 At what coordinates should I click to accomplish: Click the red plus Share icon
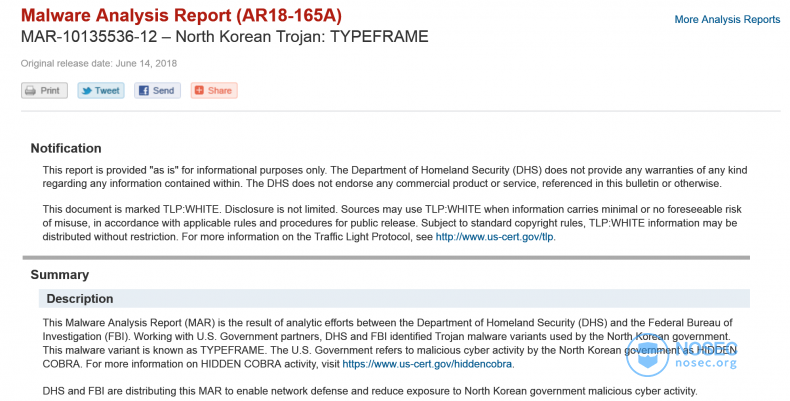200,90
